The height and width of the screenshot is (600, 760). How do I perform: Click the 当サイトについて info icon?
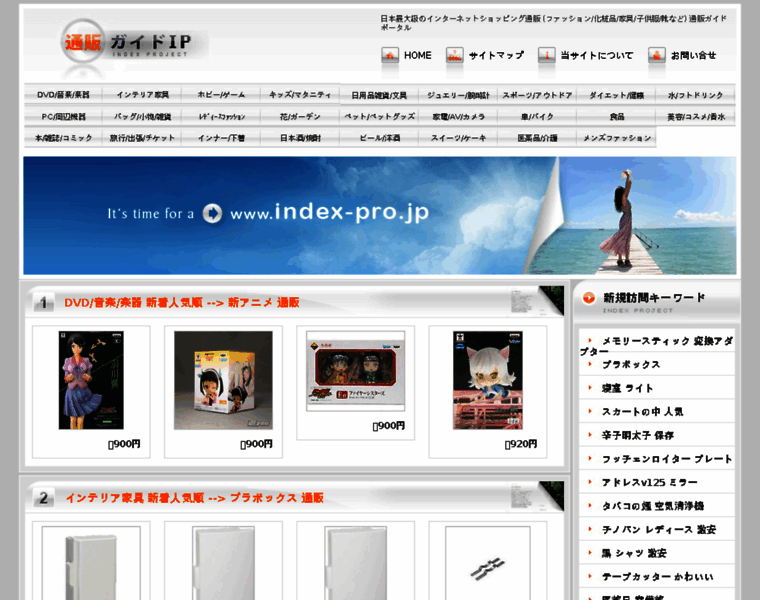[x=547, y=55]
